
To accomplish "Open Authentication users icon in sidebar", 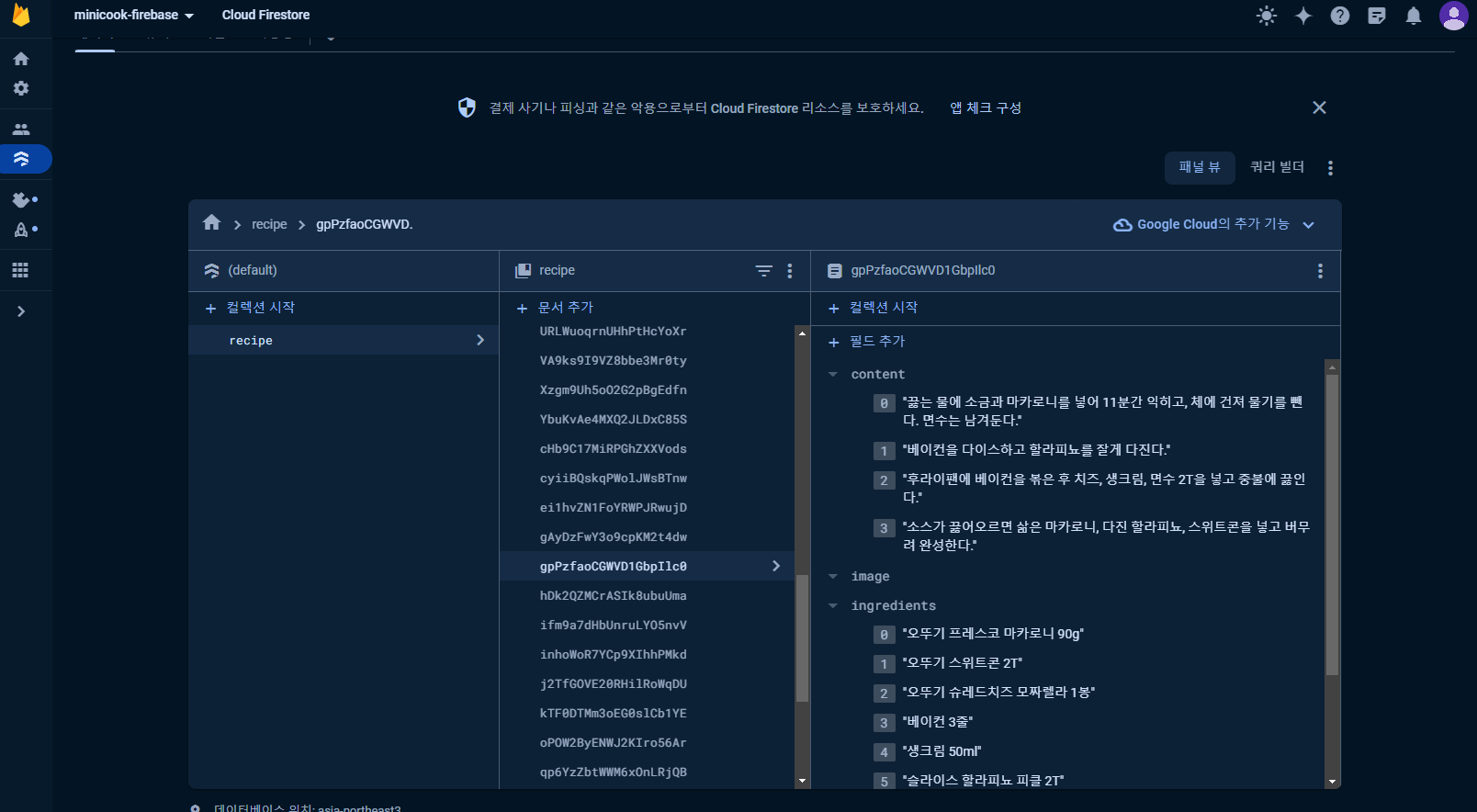I will point(21,130).
